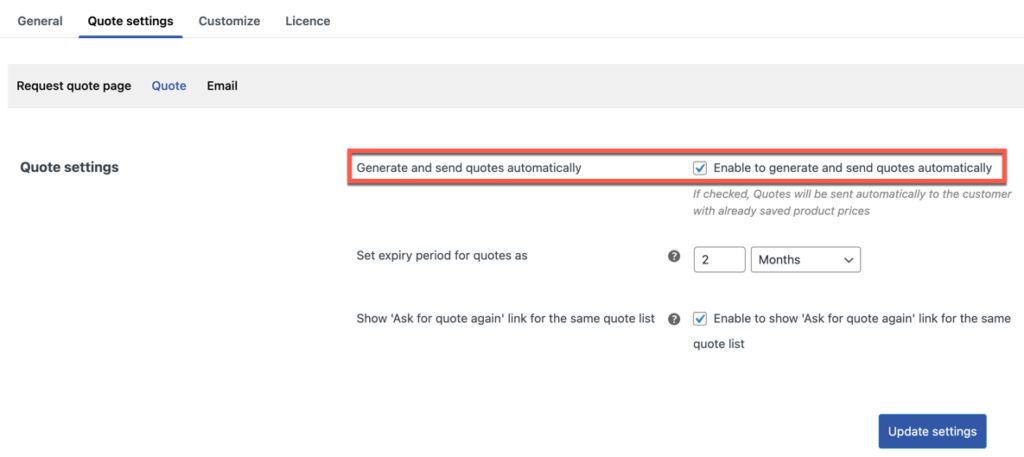Go to Request quote page sub-tab
The height and width of the screenshot is (457, 1024).
click(74, 86)
